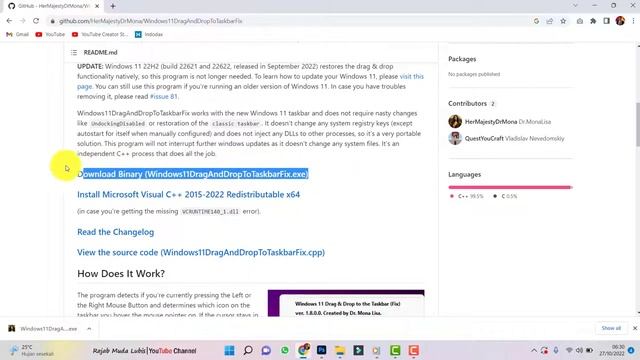This screenshot has width=640, height=360.
Task: Open the program screenshot thumbnail
Action: tap(346, 303)
